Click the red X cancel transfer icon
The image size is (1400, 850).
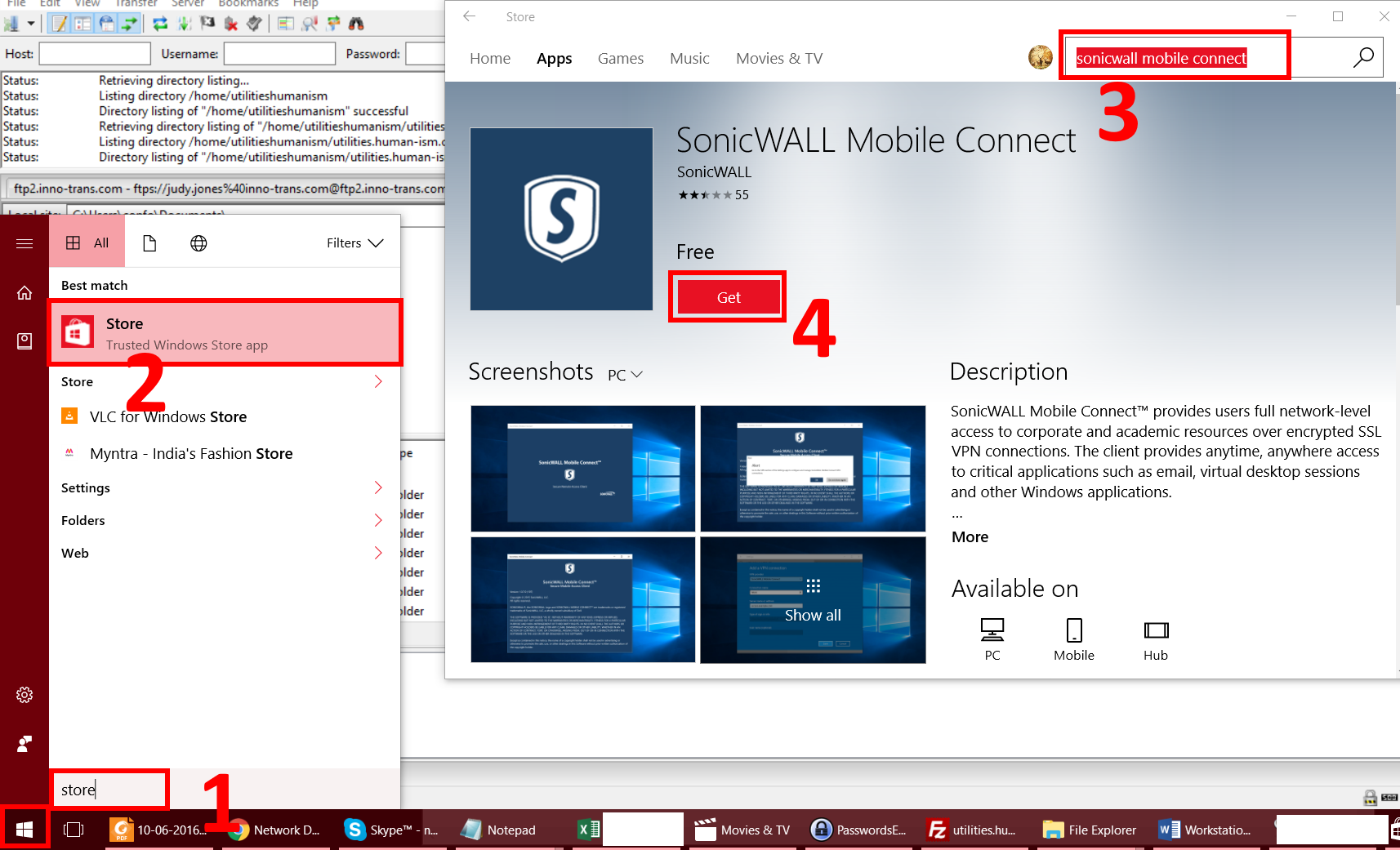230,23
